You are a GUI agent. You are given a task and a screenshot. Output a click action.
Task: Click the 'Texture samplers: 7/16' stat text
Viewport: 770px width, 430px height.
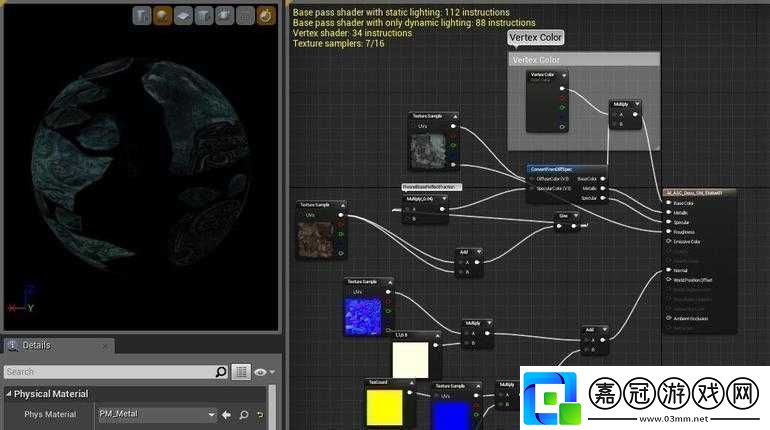coord(338,44)
